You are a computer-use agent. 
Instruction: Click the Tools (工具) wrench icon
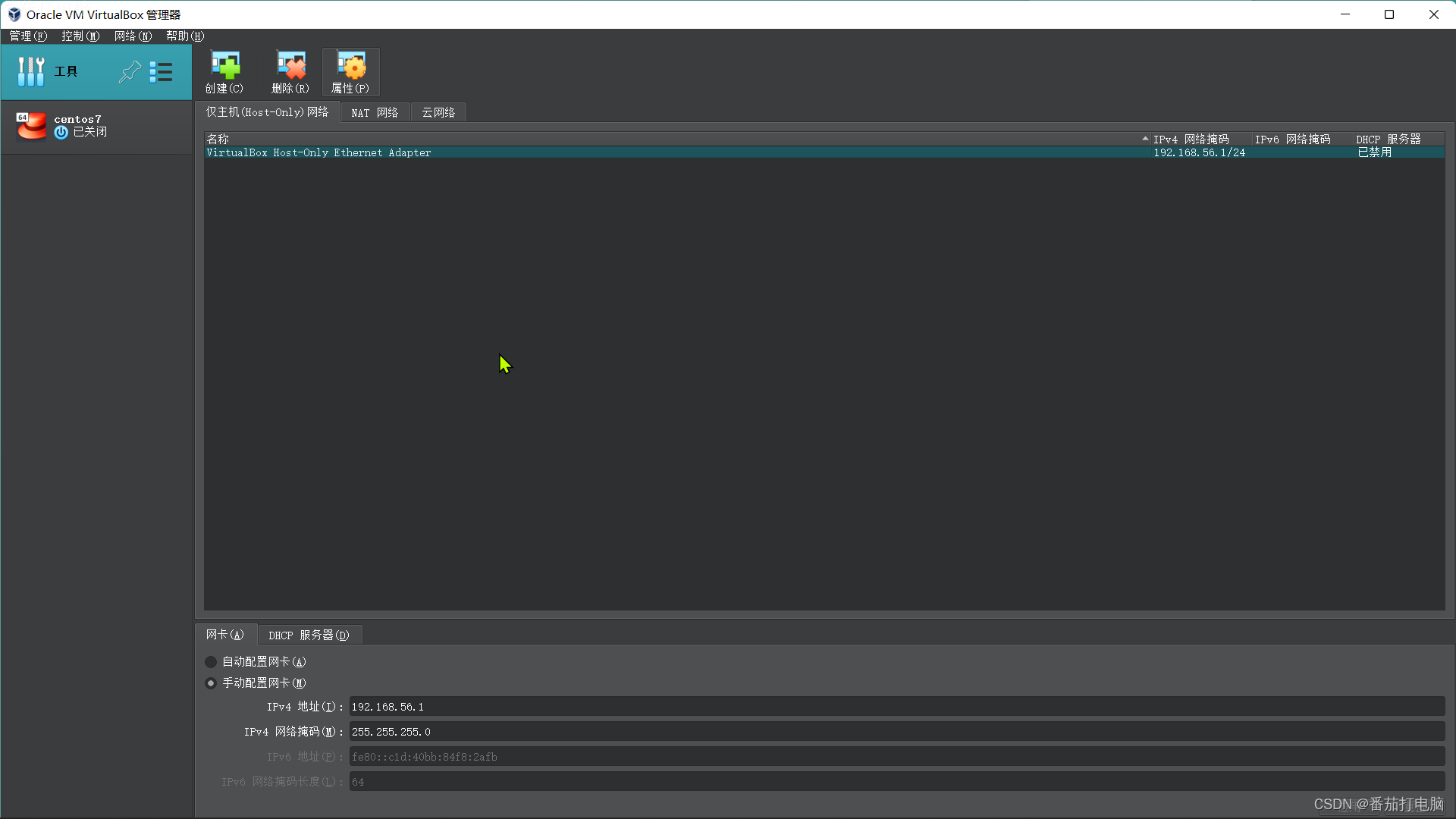(30, 72)
